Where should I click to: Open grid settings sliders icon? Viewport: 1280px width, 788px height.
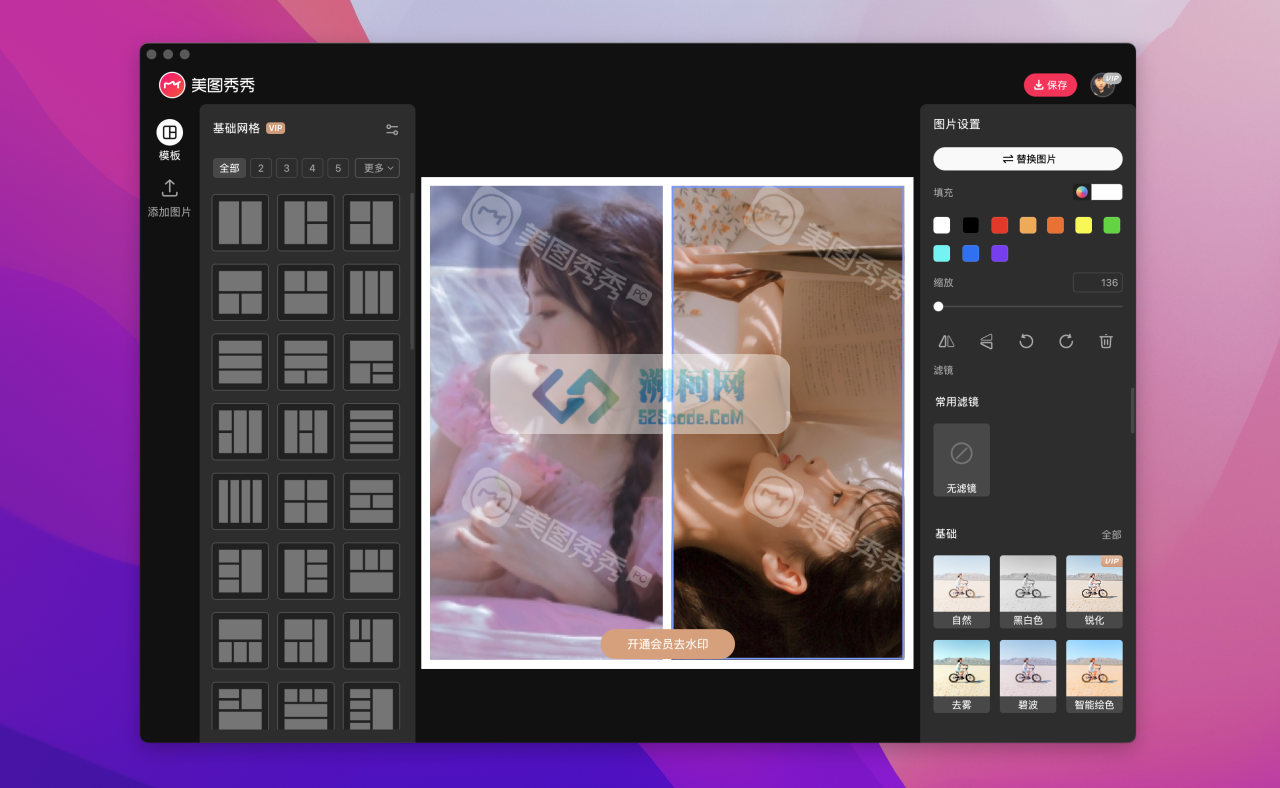pos(392,129)
